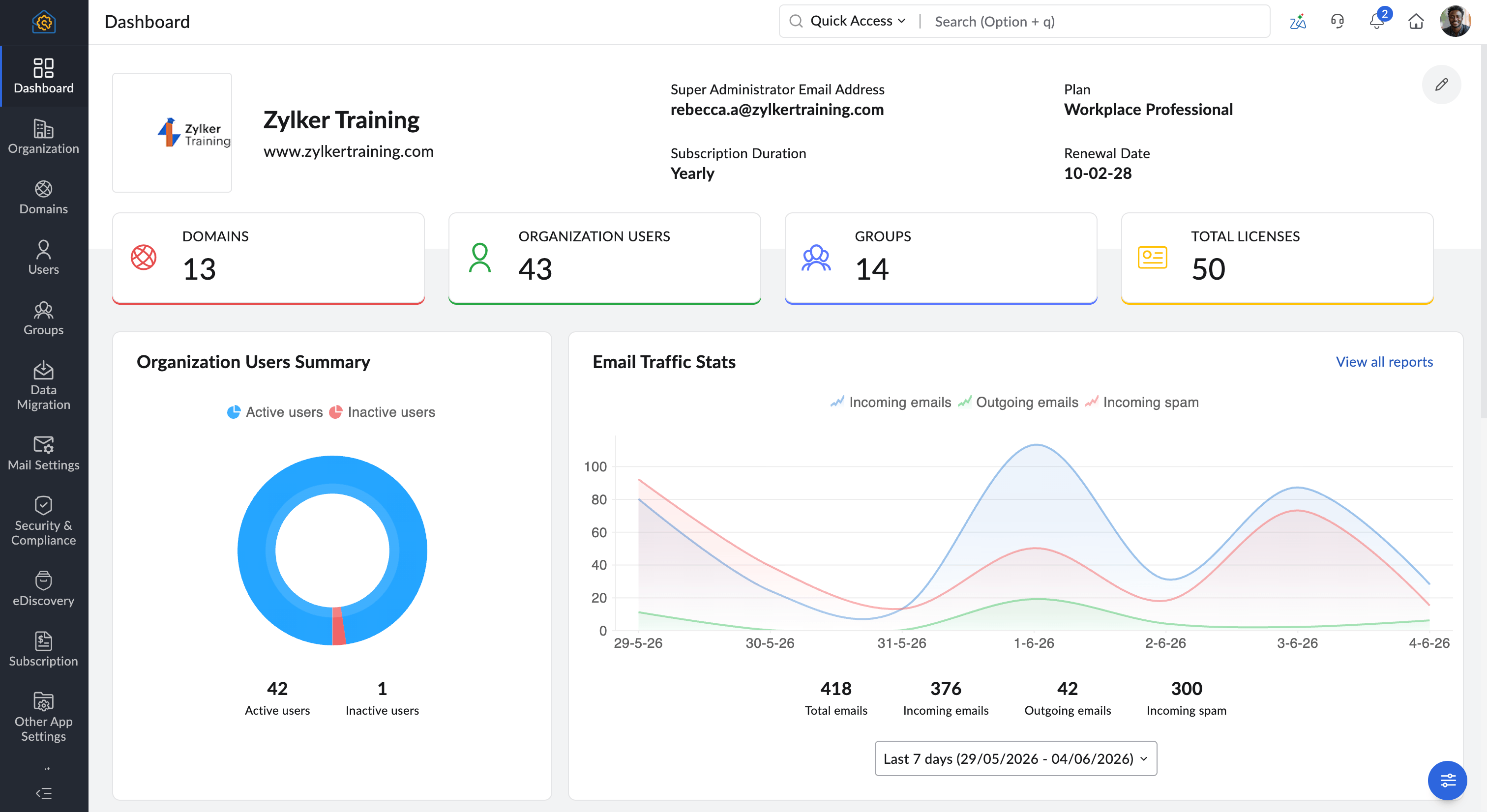Click the 3-6-26 axis date label
The height and width of the screenshot is (812, 1487).
tap(1297, 643)
